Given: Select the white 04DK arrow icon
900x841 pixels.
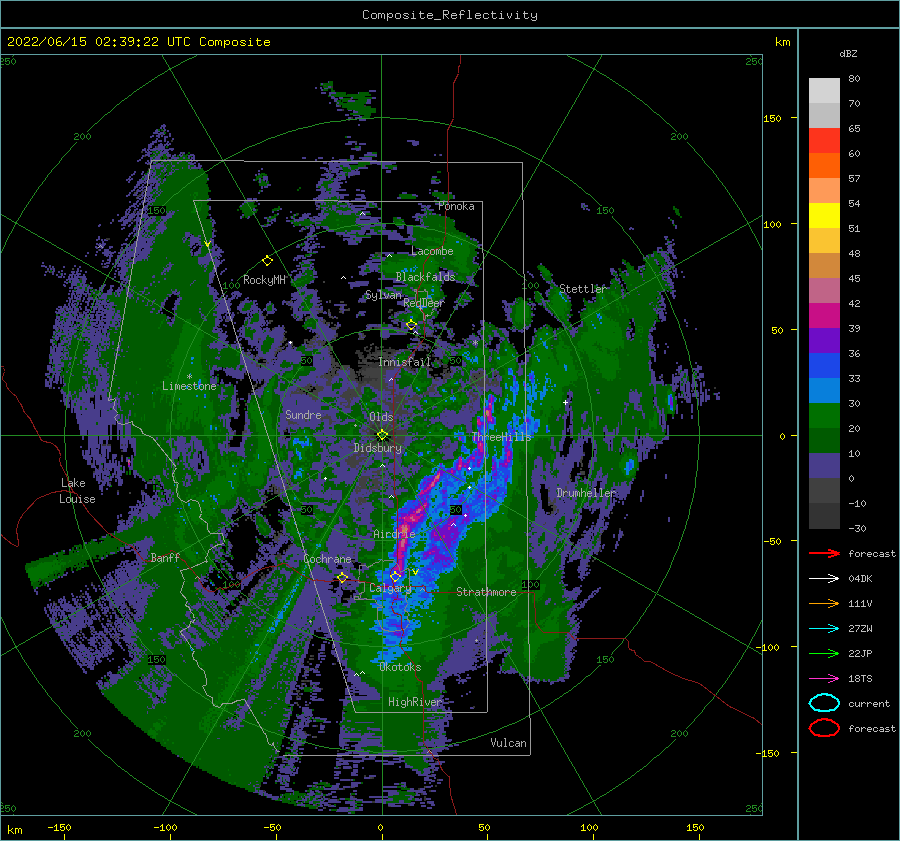Looking at the screenshot, I should 824,578.
